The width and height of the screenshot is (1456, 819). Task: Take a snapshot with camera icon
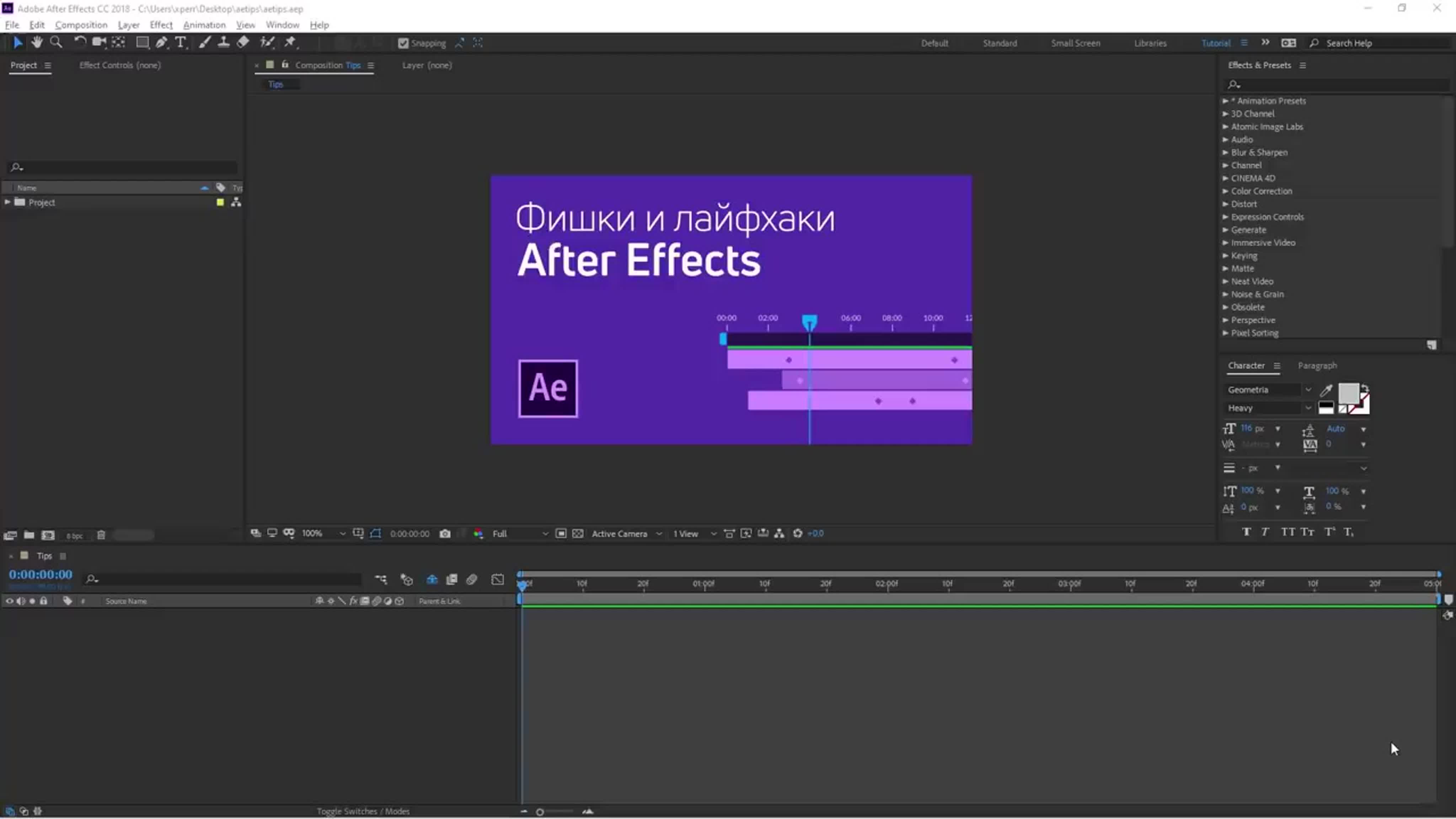click(445, 534)
